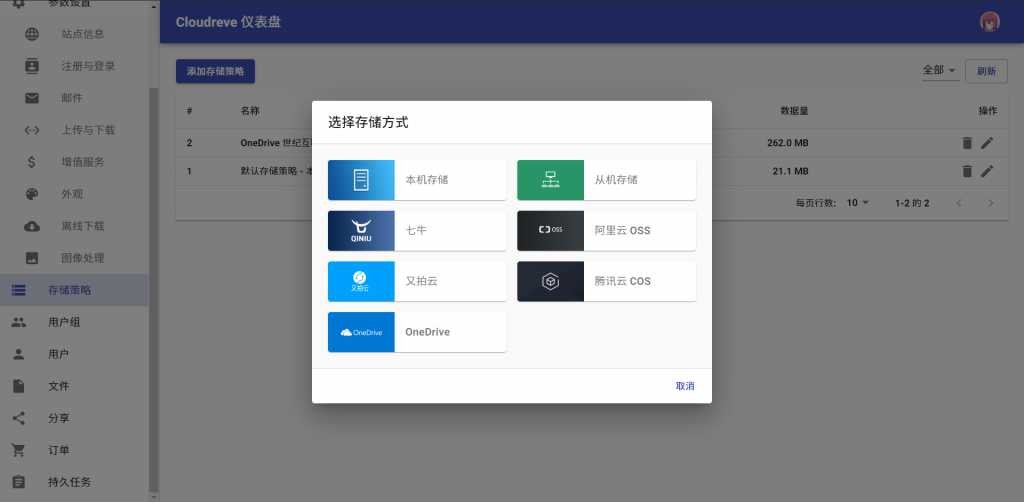Screen dimensions: 1024x502
Task: Select the 本机存储 local storage icon
Action: point(361,180)
